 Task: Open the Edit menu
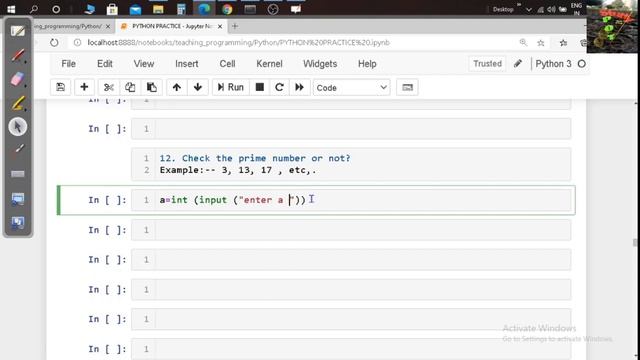(x=105, y=64)
